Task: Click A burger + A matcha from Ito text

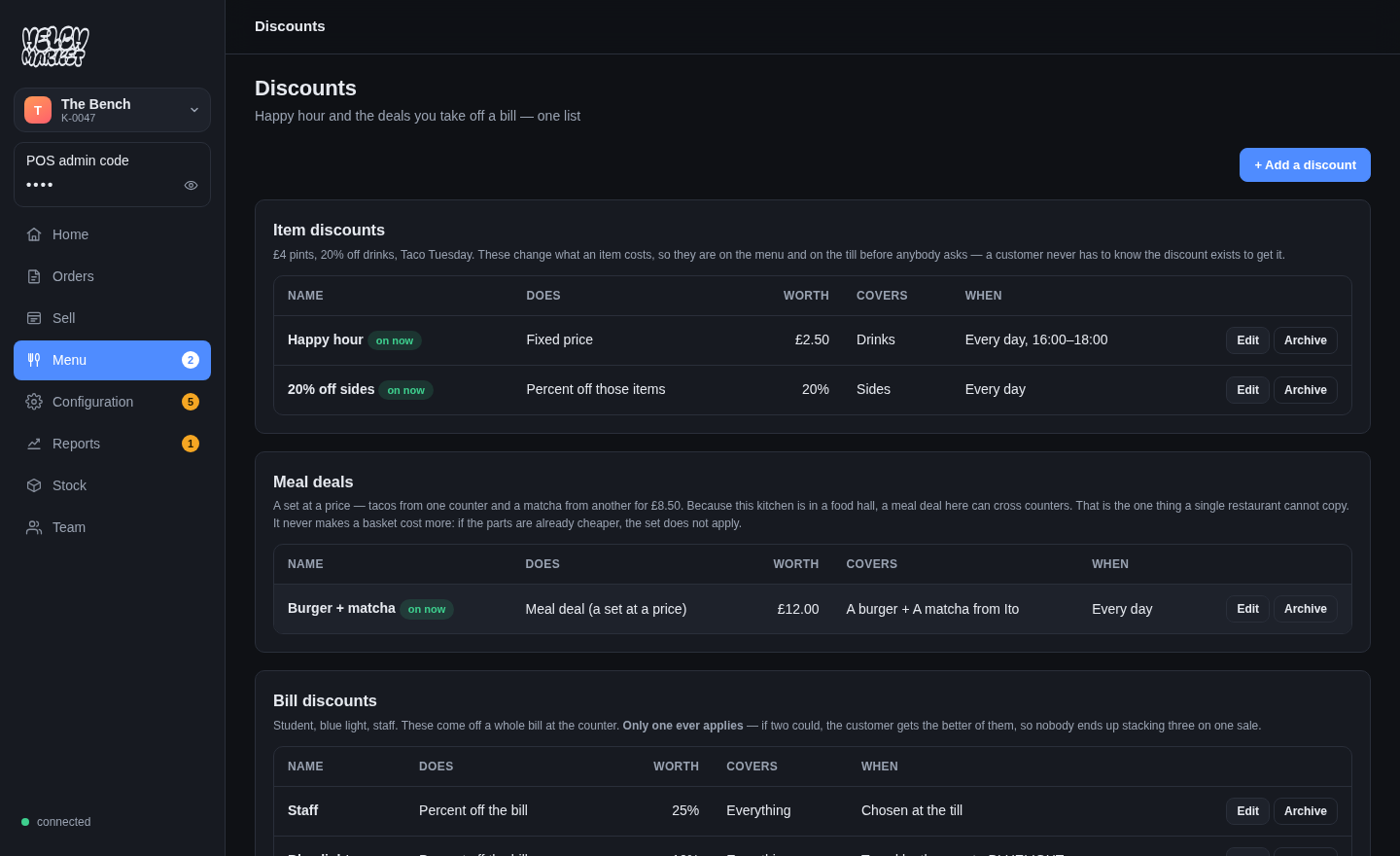Action: [x=932, y=609]
